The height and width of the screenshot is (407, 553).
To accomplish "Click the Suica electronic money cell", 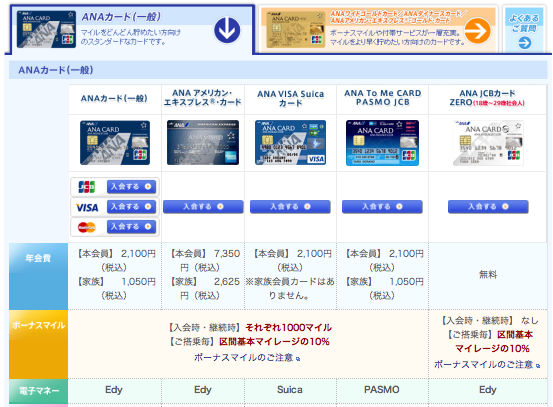I will click(x=290, y=390).
